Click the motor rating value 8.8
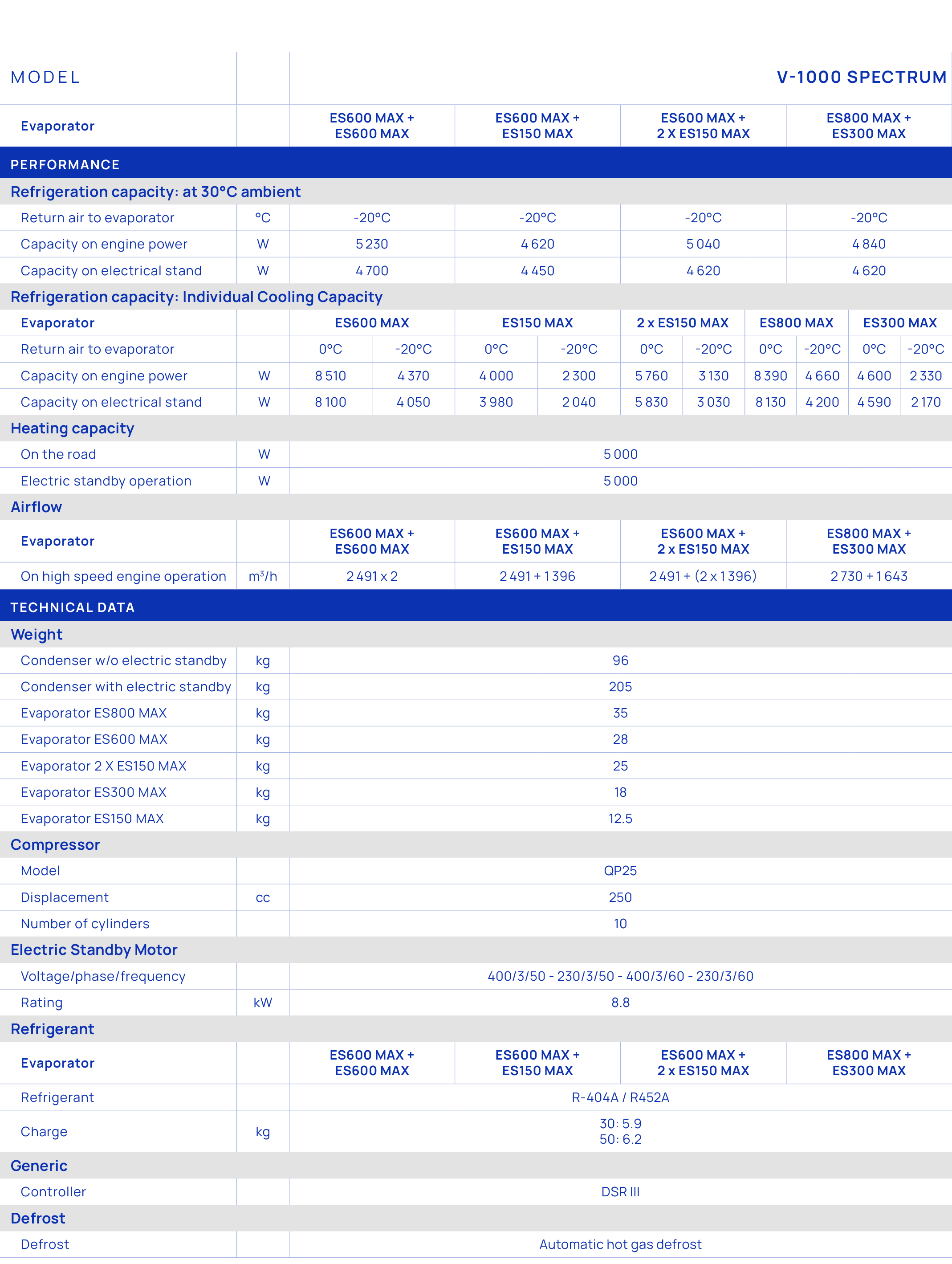952x1264 pixels. point(621,1003)
